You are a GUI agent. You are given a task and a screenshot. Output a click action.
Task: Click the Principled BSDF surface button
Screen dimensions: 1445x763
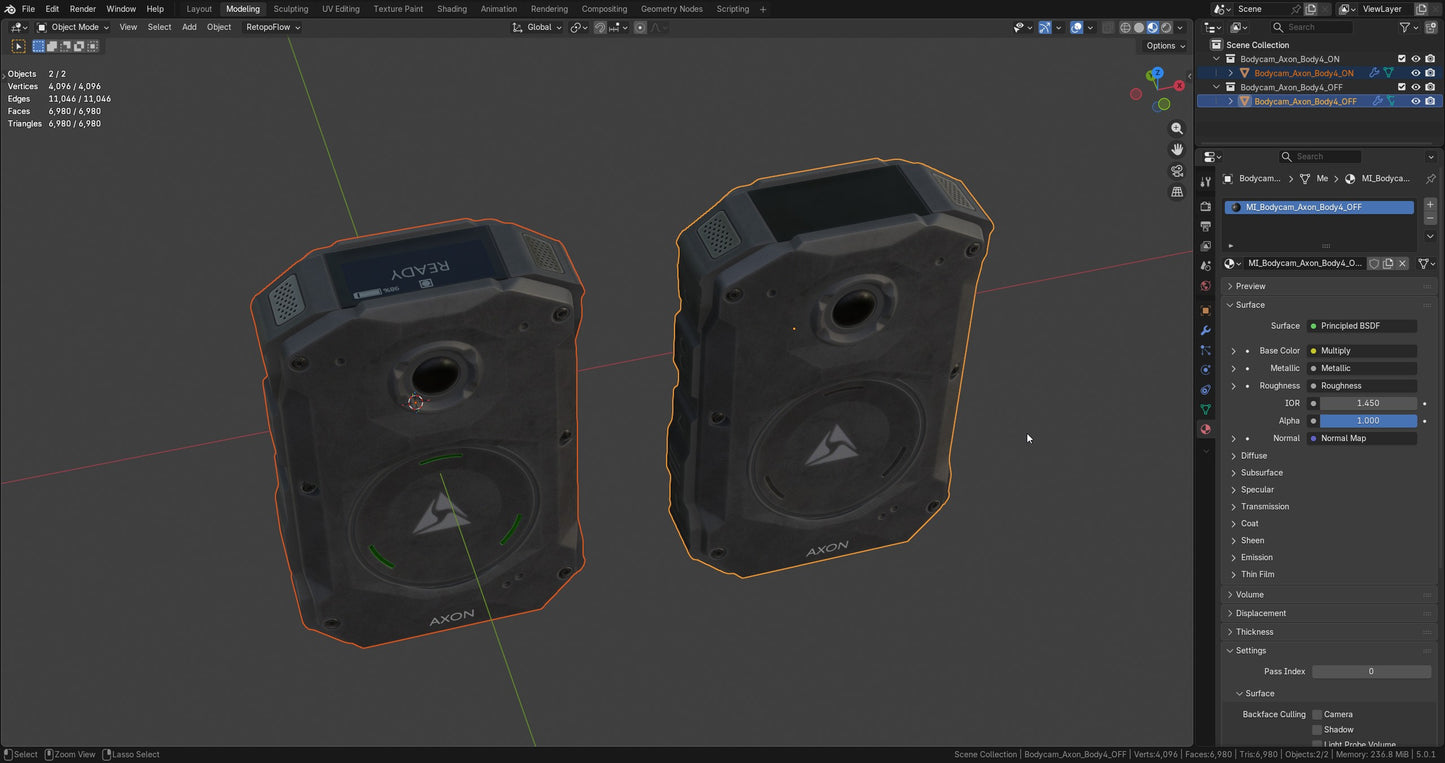point(1361,325)
